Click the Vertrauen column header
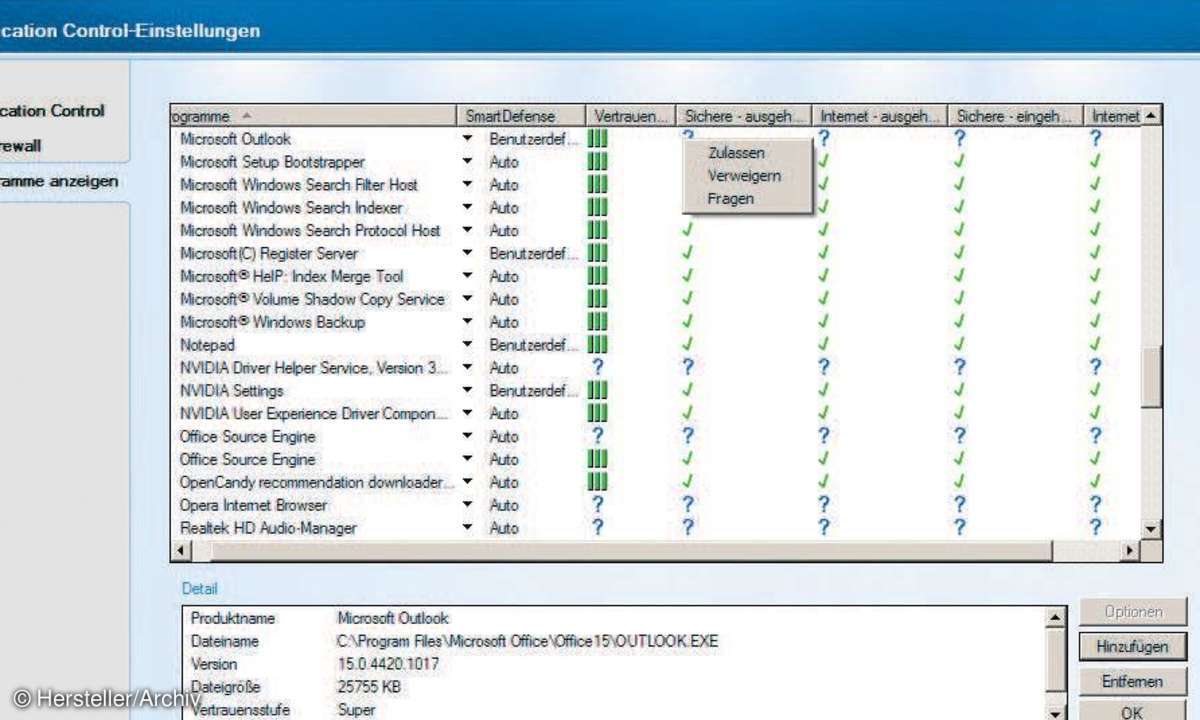 (x=630, y=116)
